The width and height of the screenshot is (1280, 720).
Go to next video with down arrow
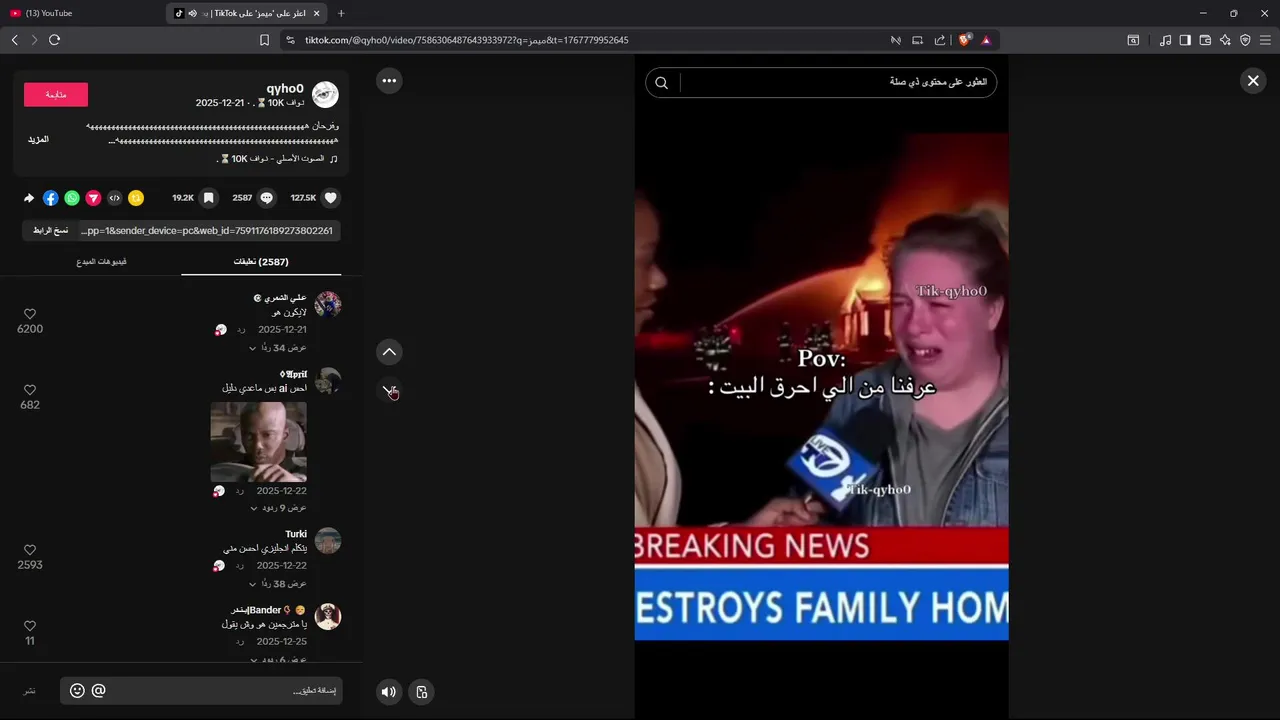coord(389,391)
